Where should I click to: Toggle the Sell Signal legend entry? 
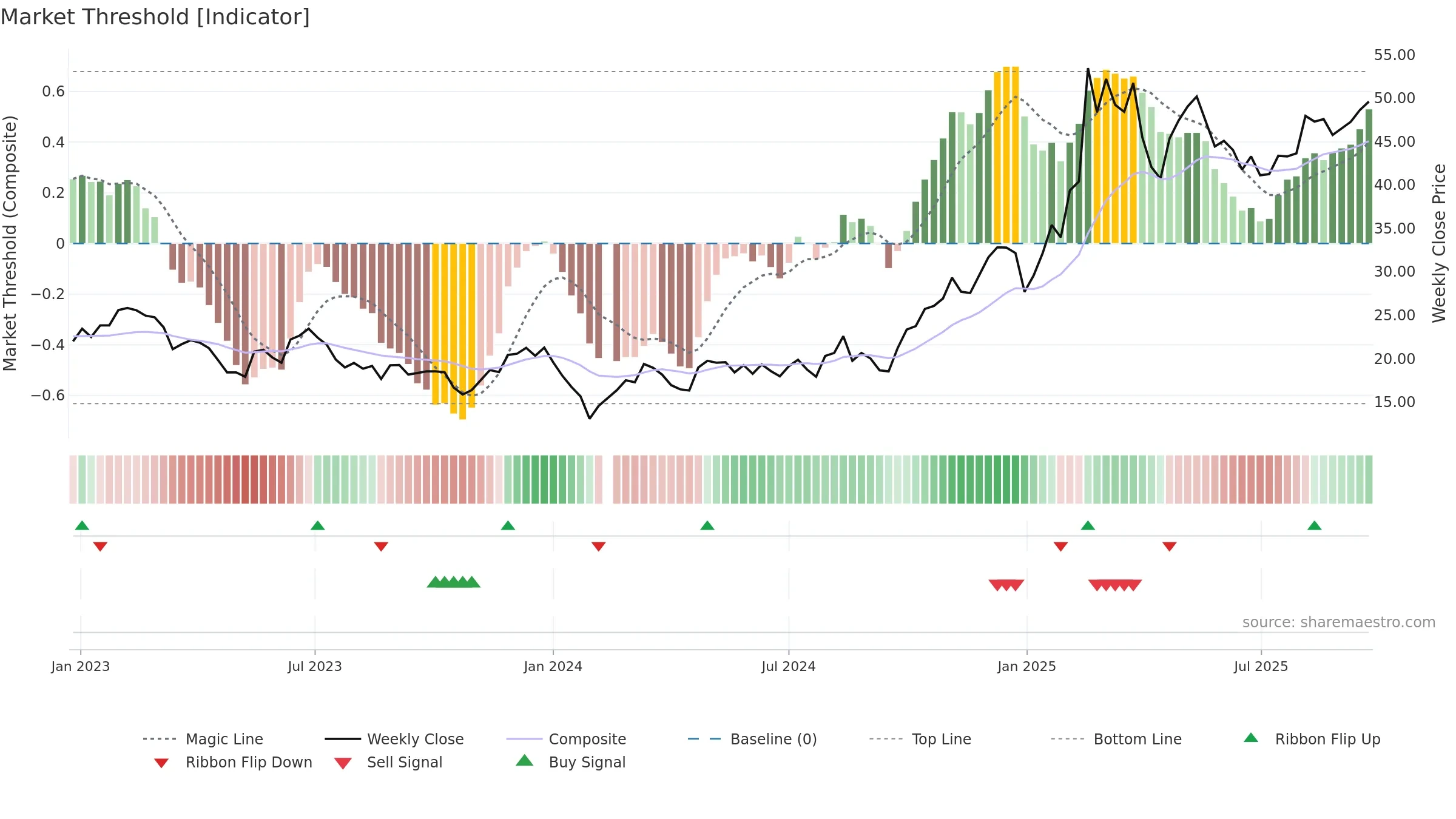(388, 762)
